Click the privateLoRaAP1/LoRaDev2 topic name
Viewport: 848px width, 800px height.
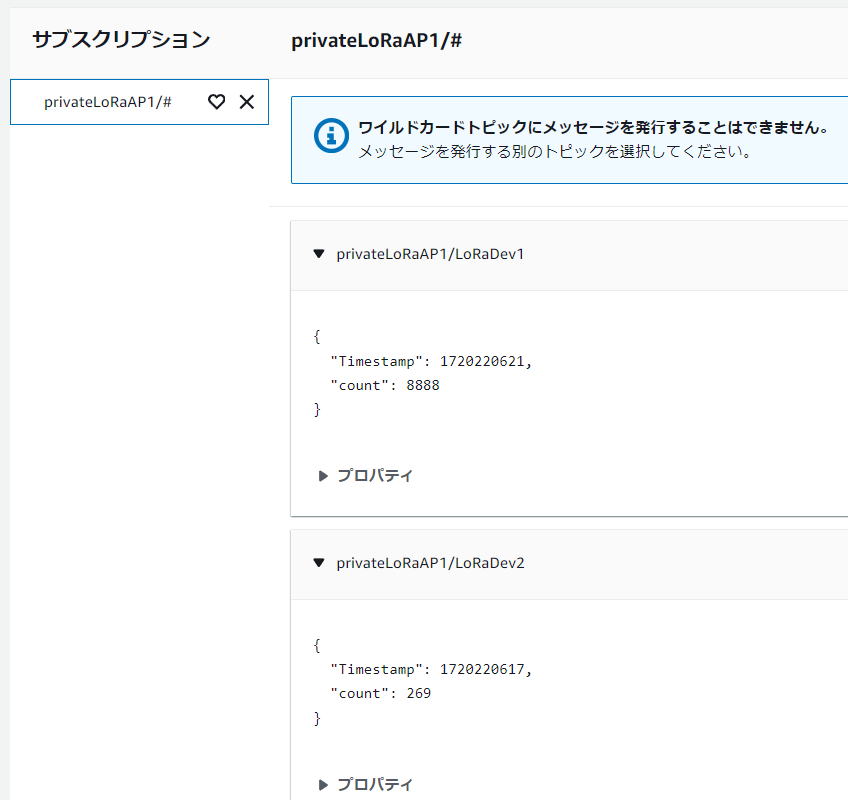click(x=430, y=563)
